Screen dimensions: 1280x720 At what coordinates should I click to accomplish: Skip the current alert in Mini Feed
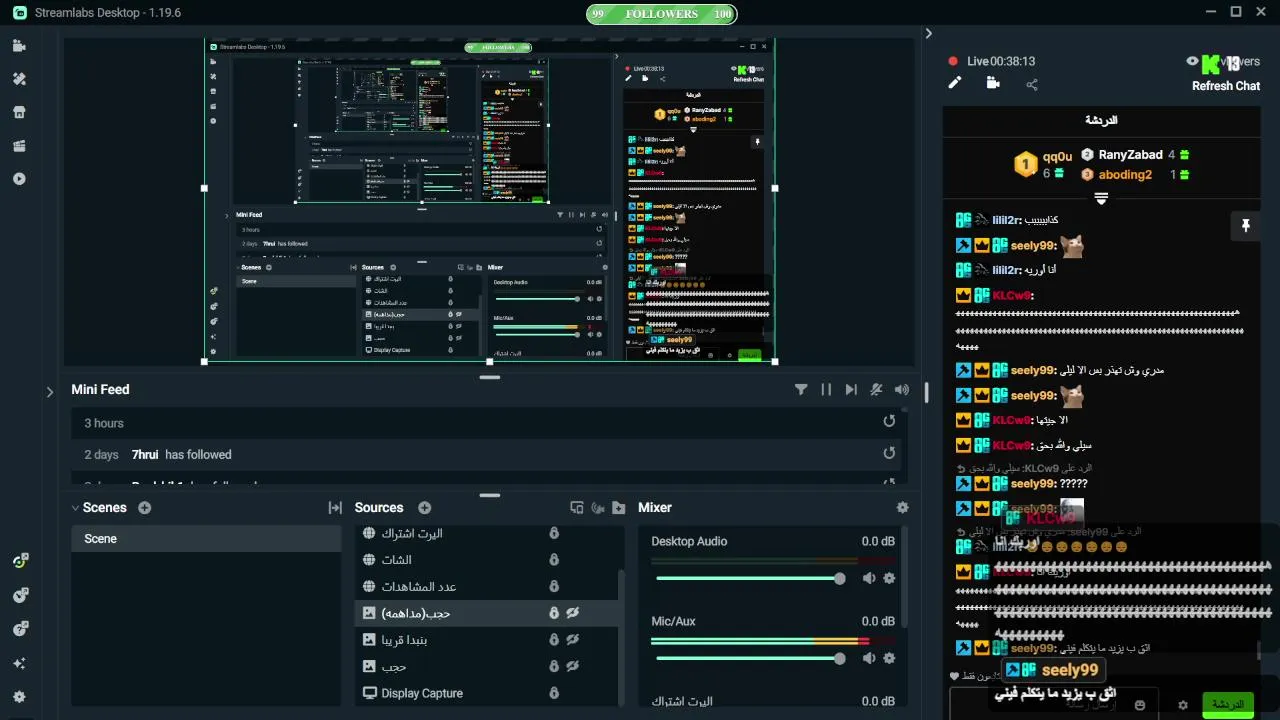[851, 390]
